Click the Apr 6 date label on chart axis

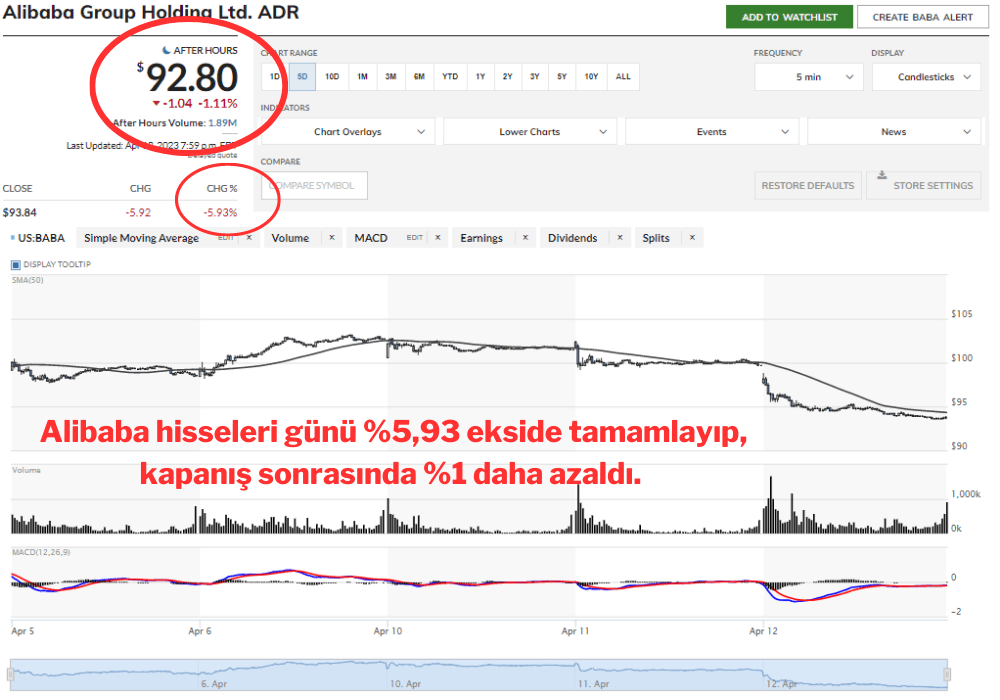pyautogui.click(x=200, y=631)
